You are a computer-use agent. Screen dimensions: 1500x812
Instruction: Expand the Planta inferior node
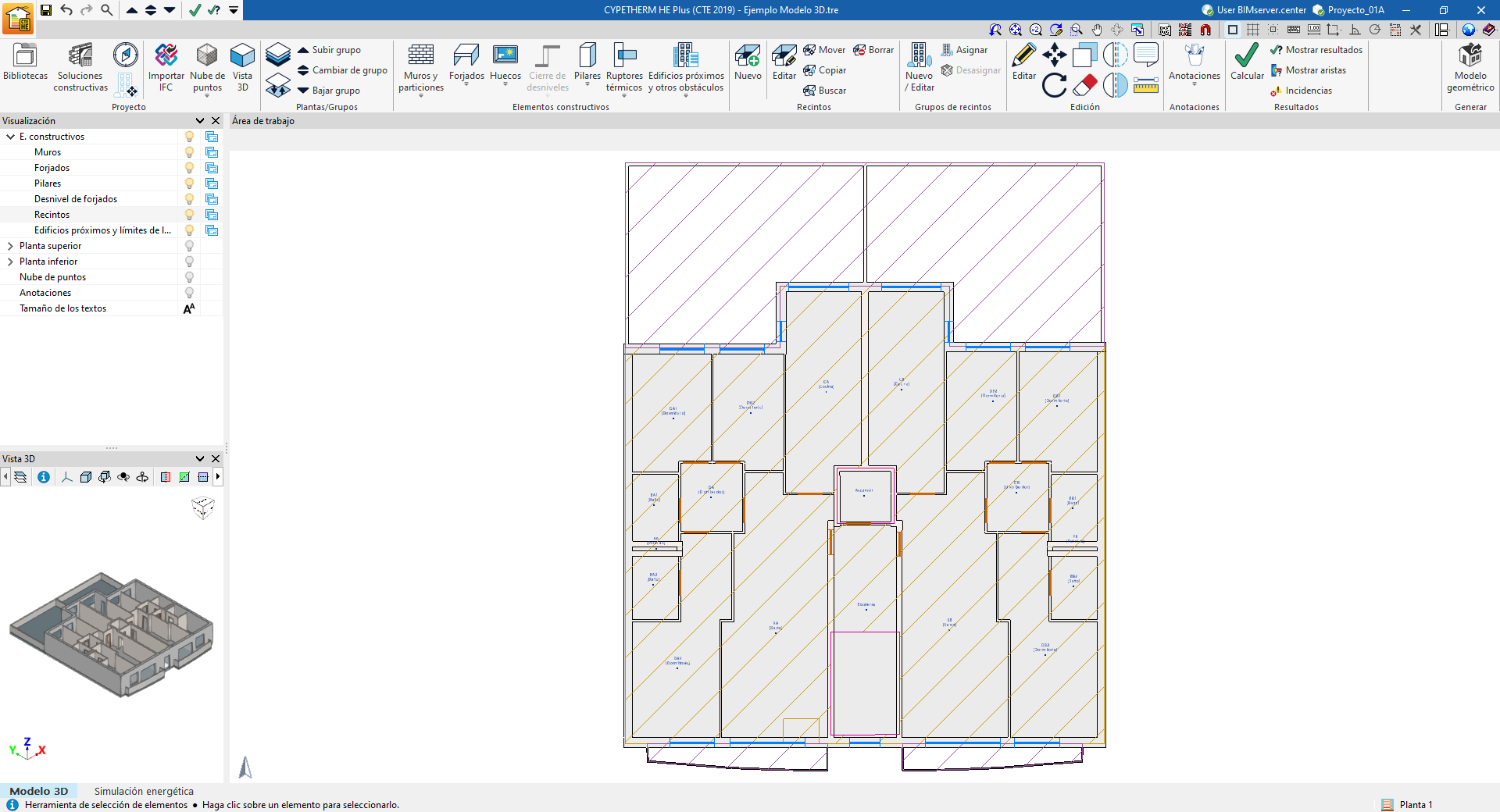(11, 262)
